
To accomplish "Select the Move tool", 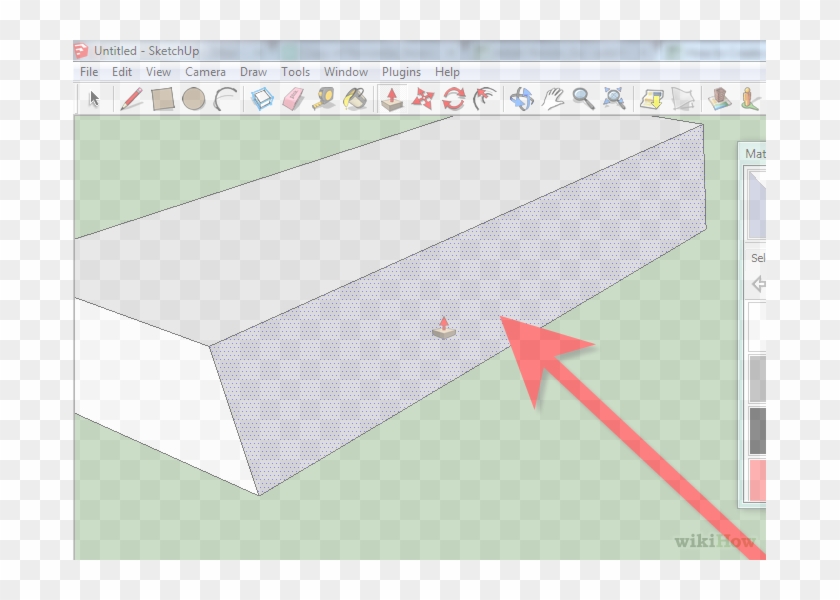I will 426,98.
